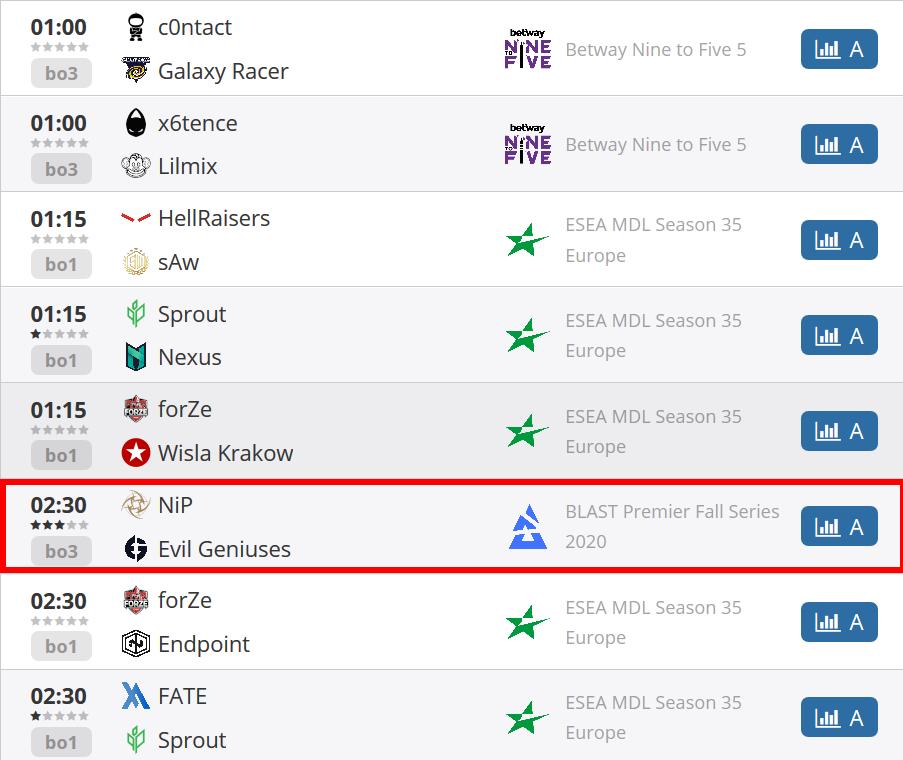
Task: Click the x6tence team logo
Action: tap(136, 123)
